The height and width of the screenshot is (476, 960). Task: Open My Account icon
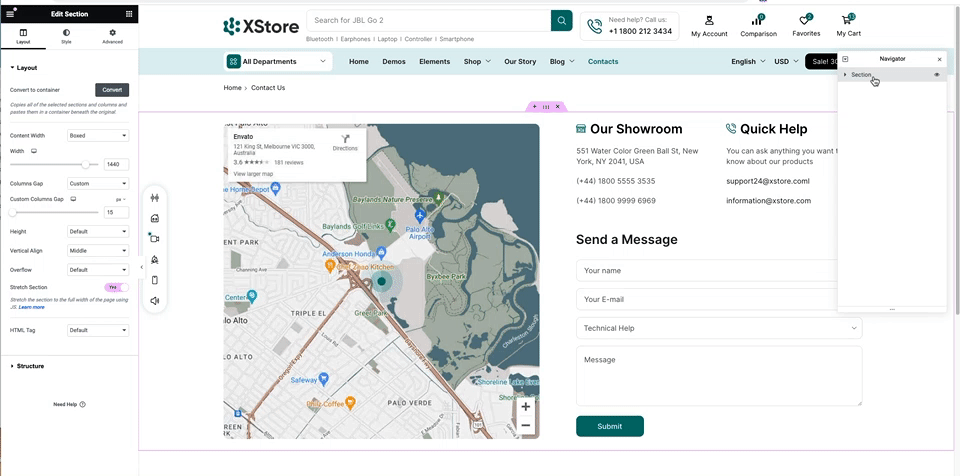tap(709, 20)
